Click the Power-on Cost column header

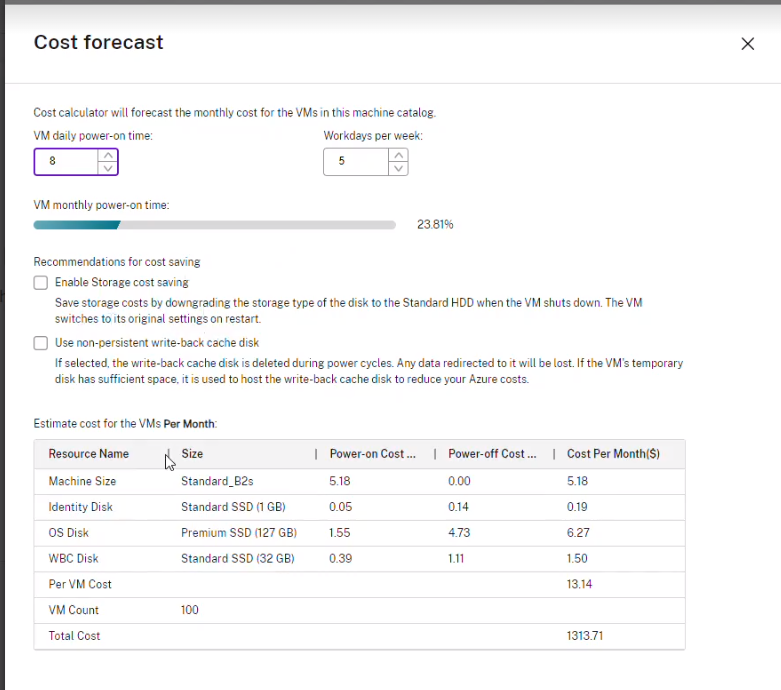pyautogui.click(x=372, y=454)
